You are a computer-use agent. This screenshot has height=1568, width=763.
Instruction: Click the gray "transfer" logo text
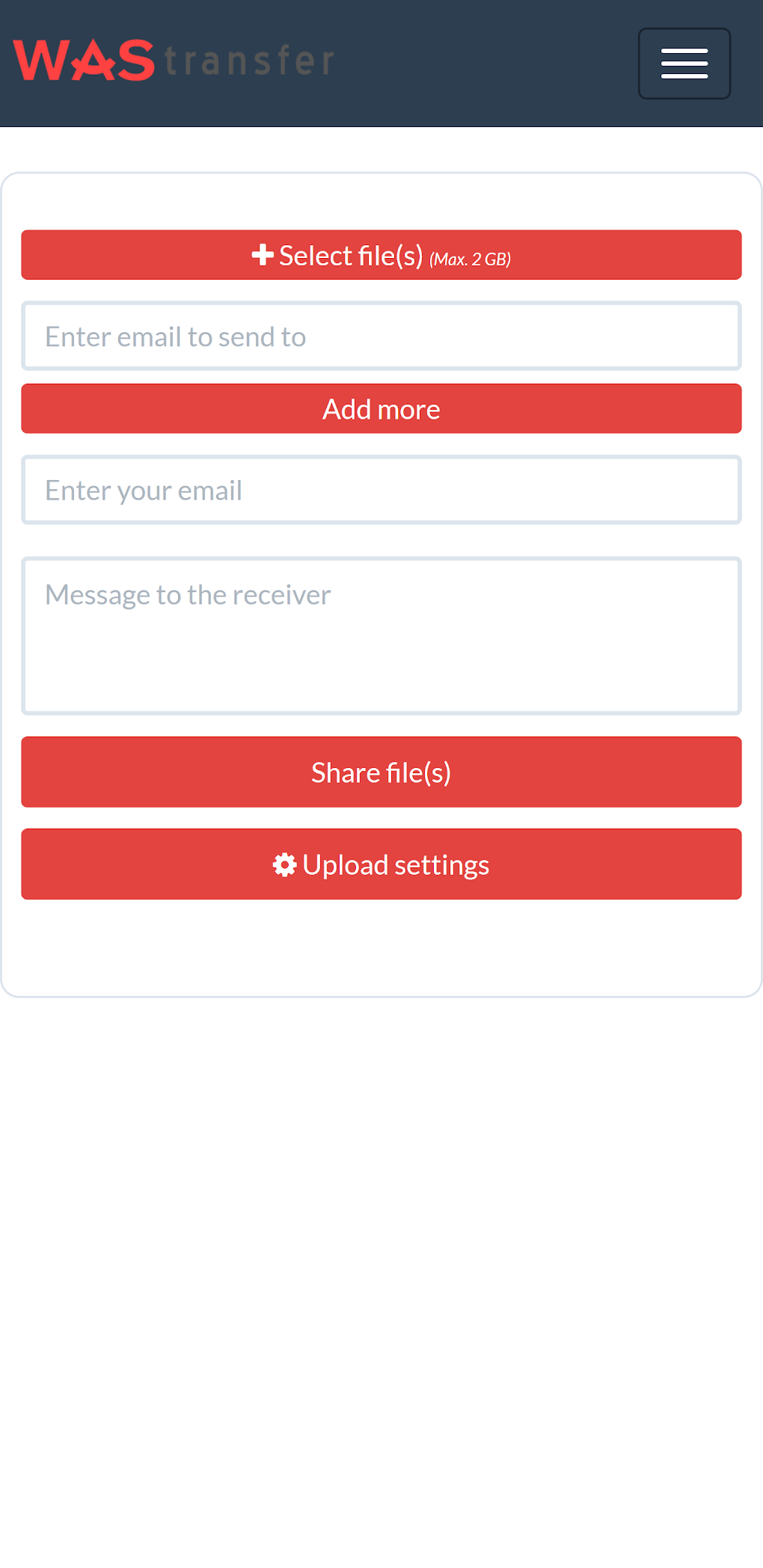[x=249, y=61]
